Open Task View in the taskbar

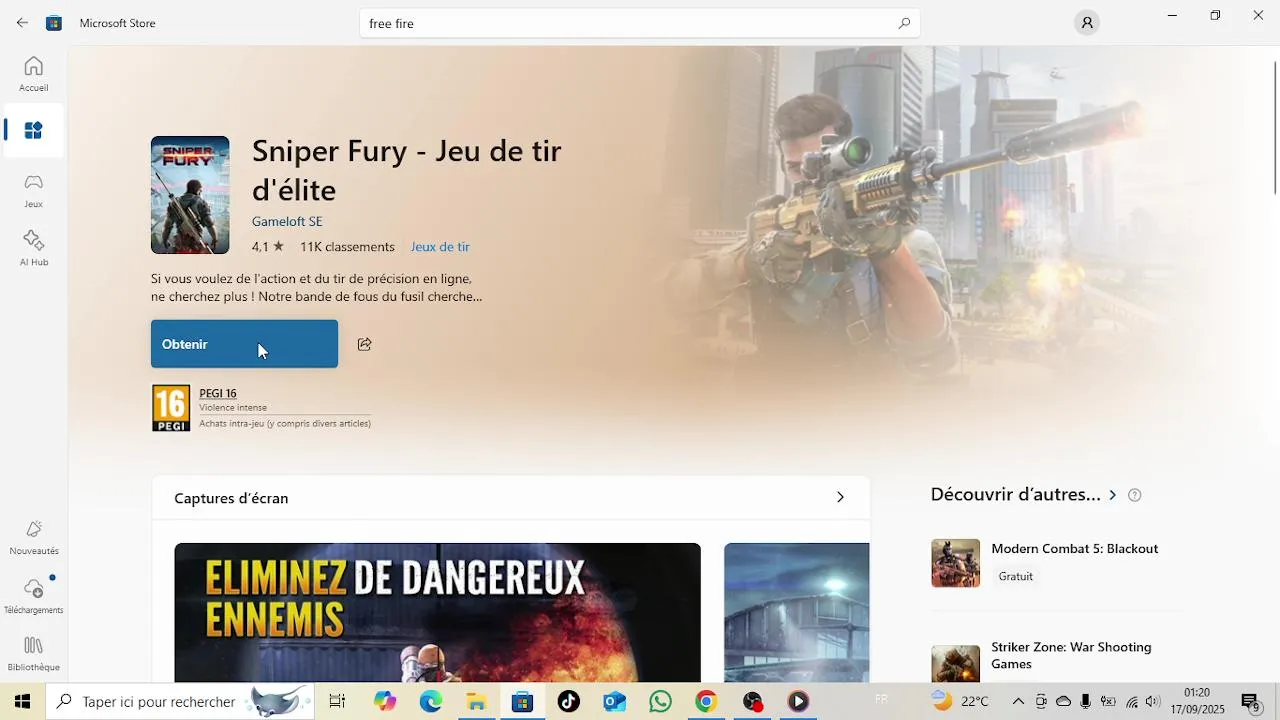pos(337,701)
